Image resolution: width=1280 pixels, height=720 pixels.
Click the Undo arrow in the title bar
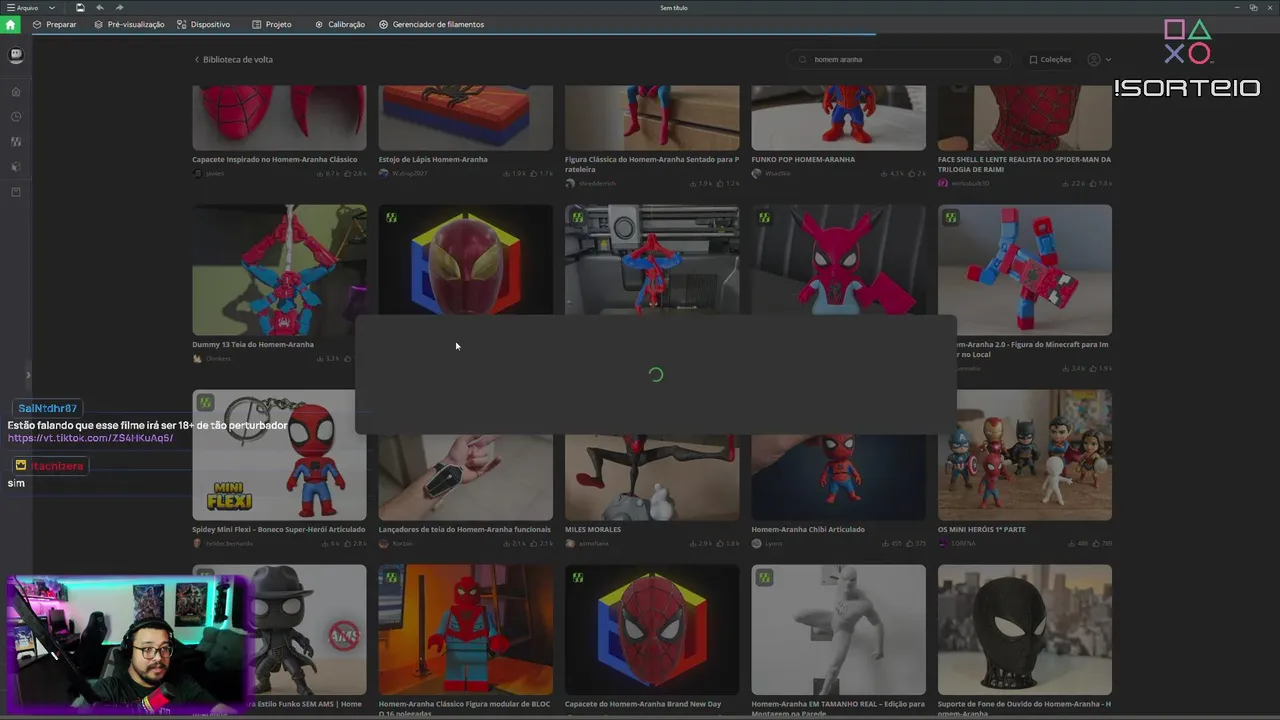click(100, 8)
